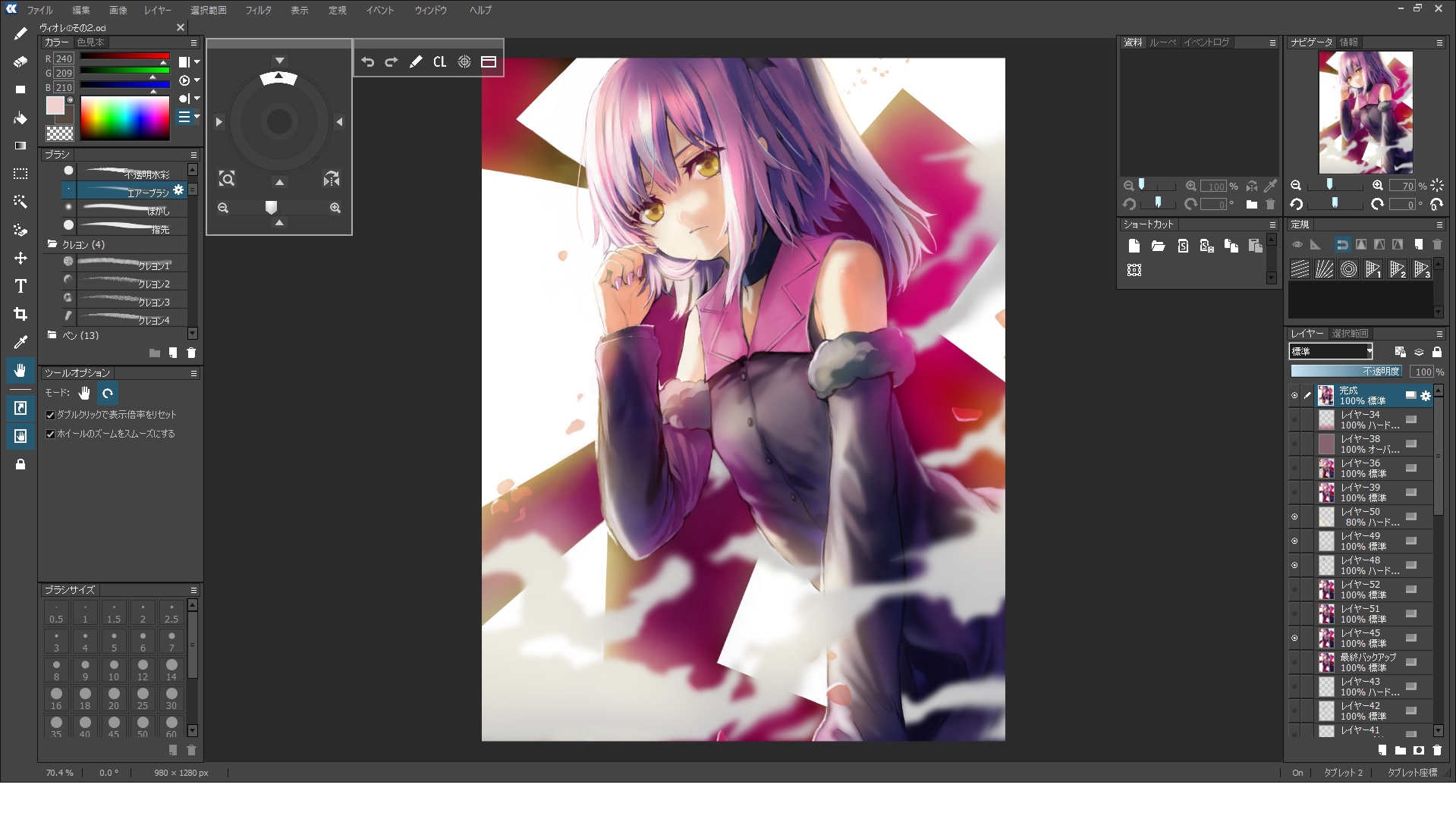Select the エアーブラシ brush

124,190
